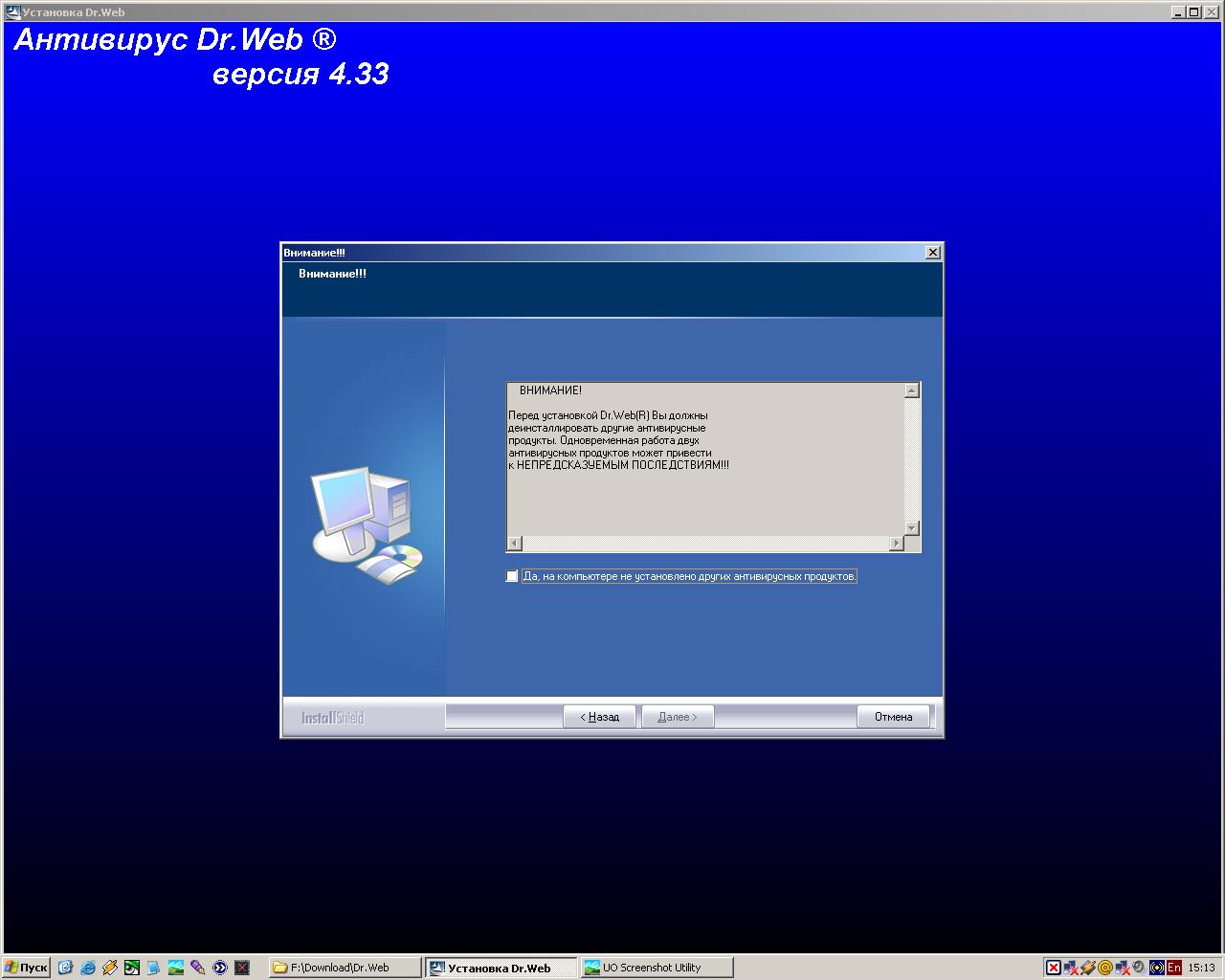
Task: Click the system clock showing 15:13
Action: [1201, 968]
